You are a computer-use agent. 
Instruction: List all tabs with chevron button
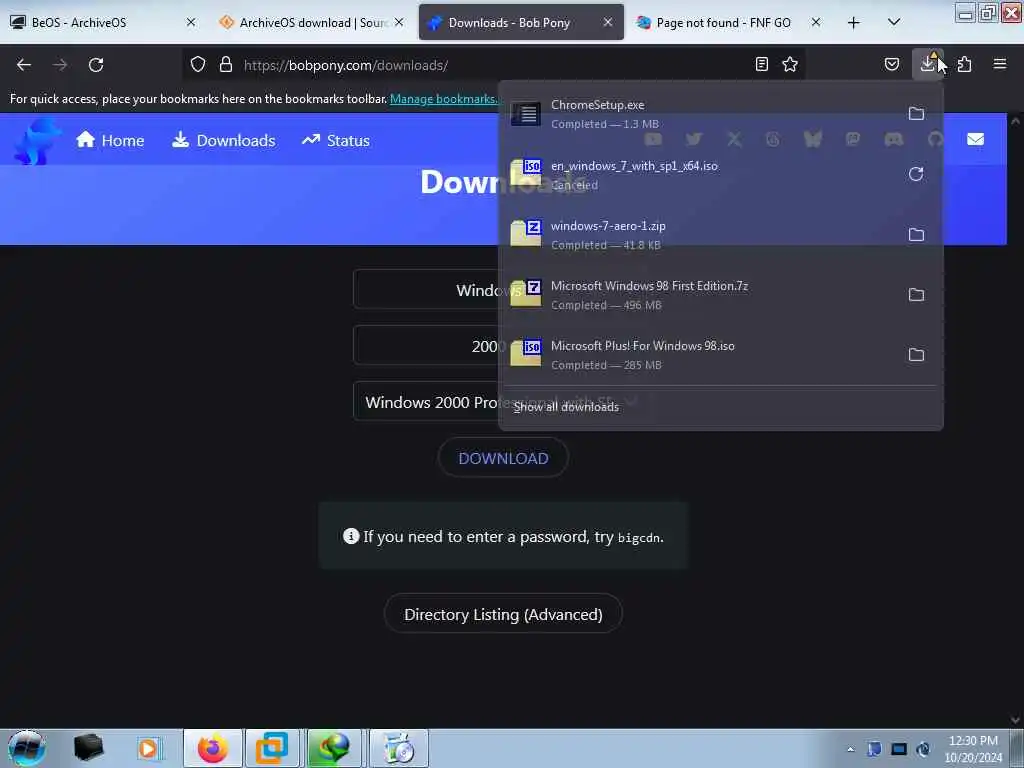[894, 22]
